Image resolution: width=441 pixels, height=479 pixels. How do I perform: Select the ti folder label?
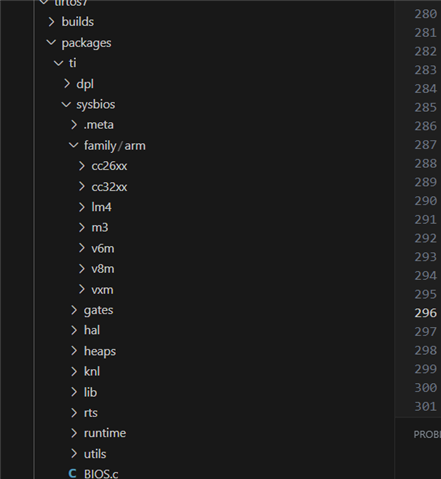pyautogui.click(x=73, y=63)
